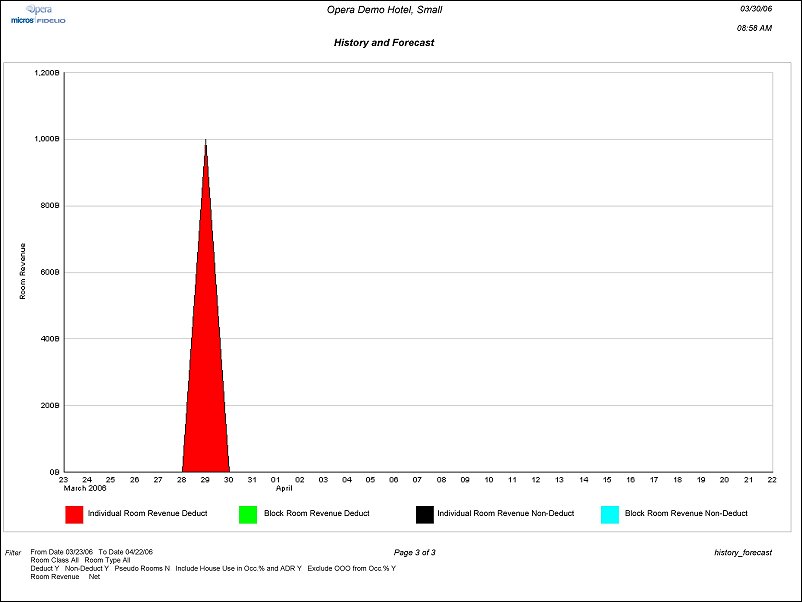Click the 1,200B y-axis value
Viewport: 802px width, 602px height.
[48, 73]
